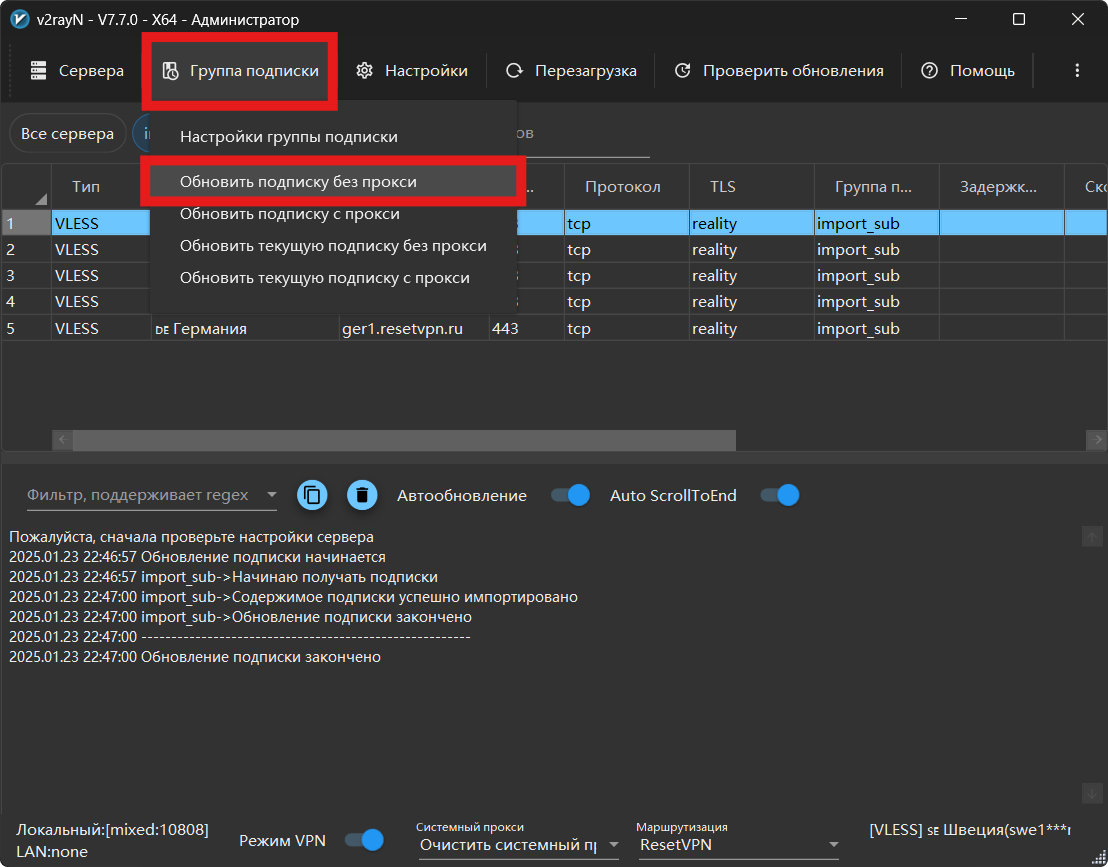This screenshot has height=867, width=1108.
Task: Turn off the Режим VPN switch
Action: 364,840
